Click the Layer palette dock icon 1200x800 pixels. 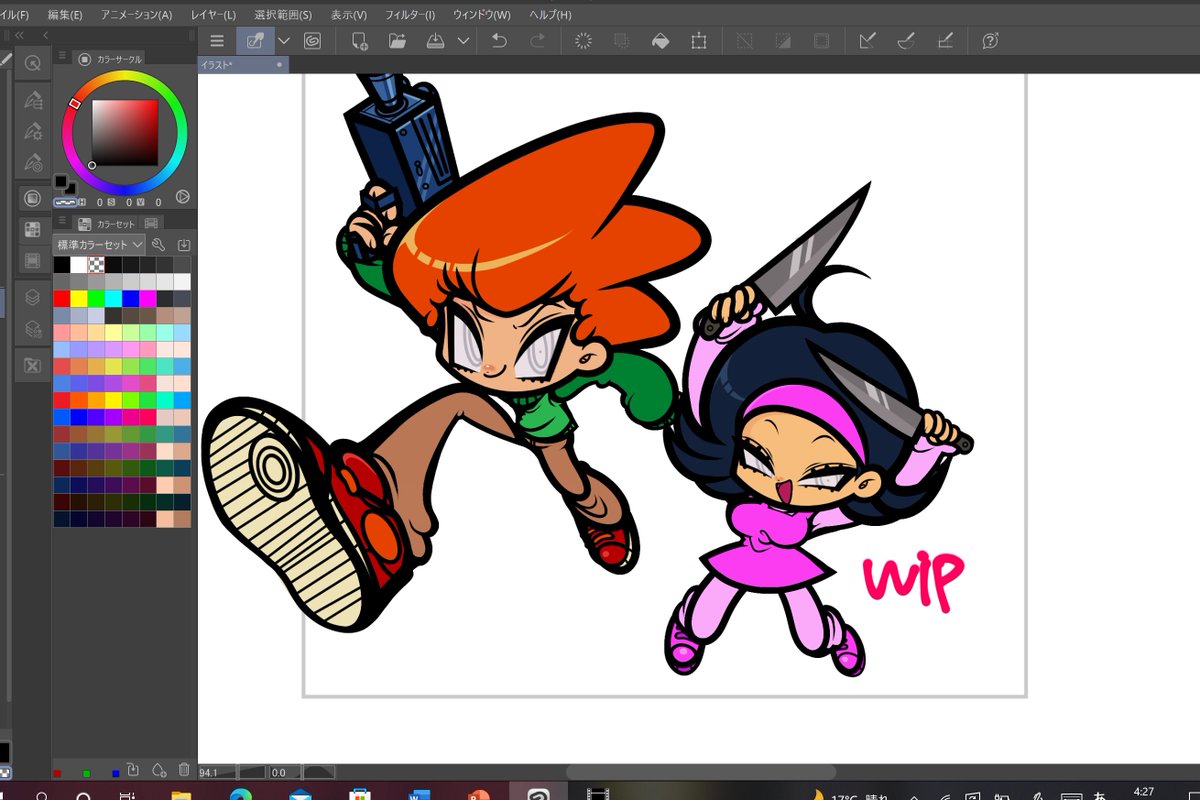click(x=32, y=297)
